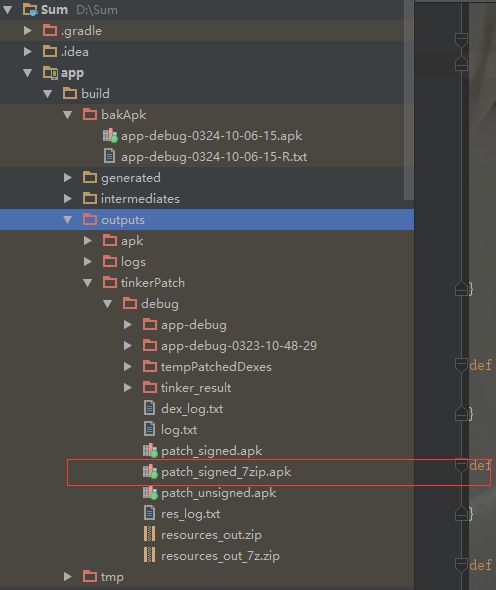Select the resources_out_7z.zip file name

click(220, 556)
